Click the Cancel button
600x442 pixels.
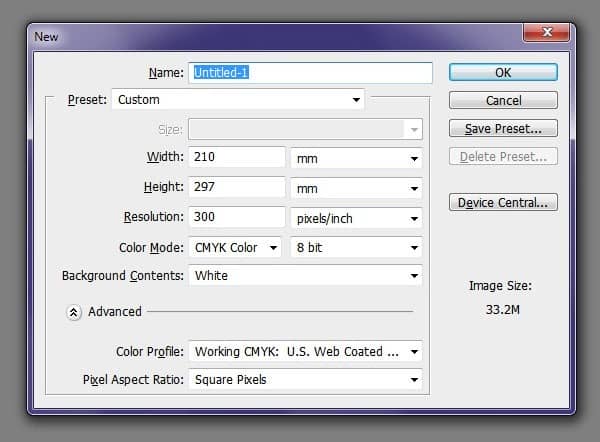coord(503,100)
